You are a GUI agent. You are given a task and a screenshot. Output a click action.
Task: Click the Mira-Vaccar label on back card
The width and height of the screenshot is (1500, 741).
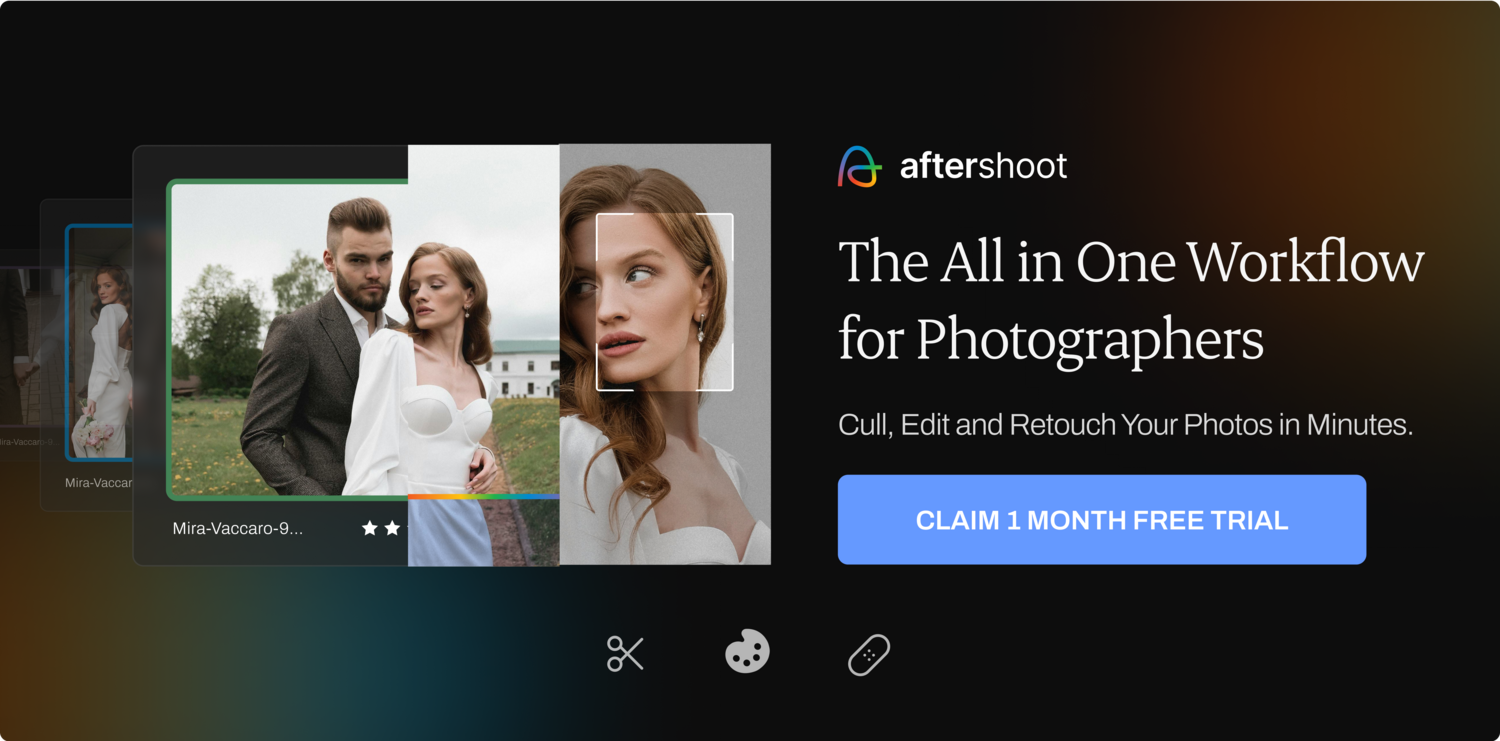pyautogui.click(x=98, y=482)
